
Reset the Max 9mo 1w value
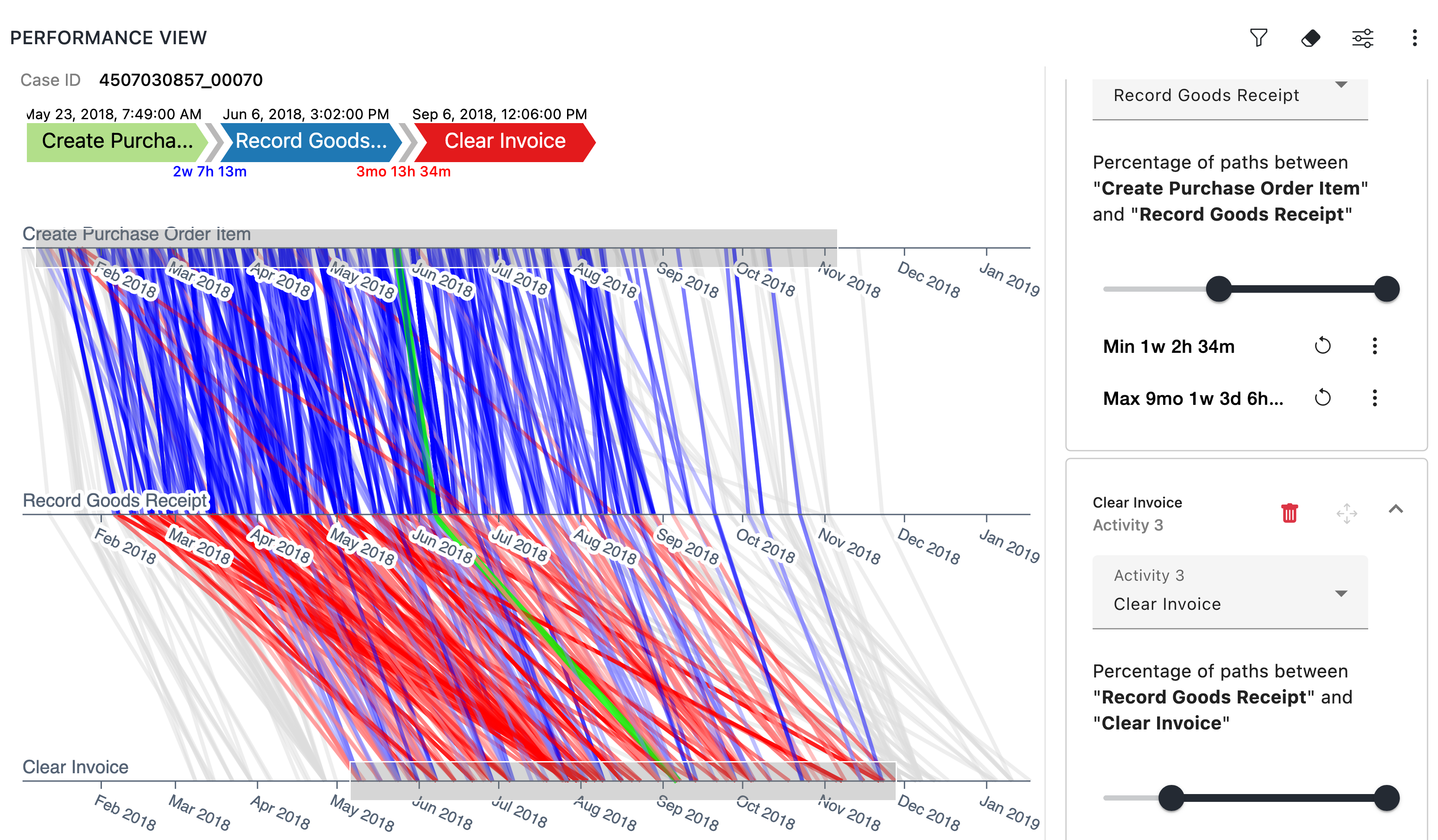(x=1322, y=398)
